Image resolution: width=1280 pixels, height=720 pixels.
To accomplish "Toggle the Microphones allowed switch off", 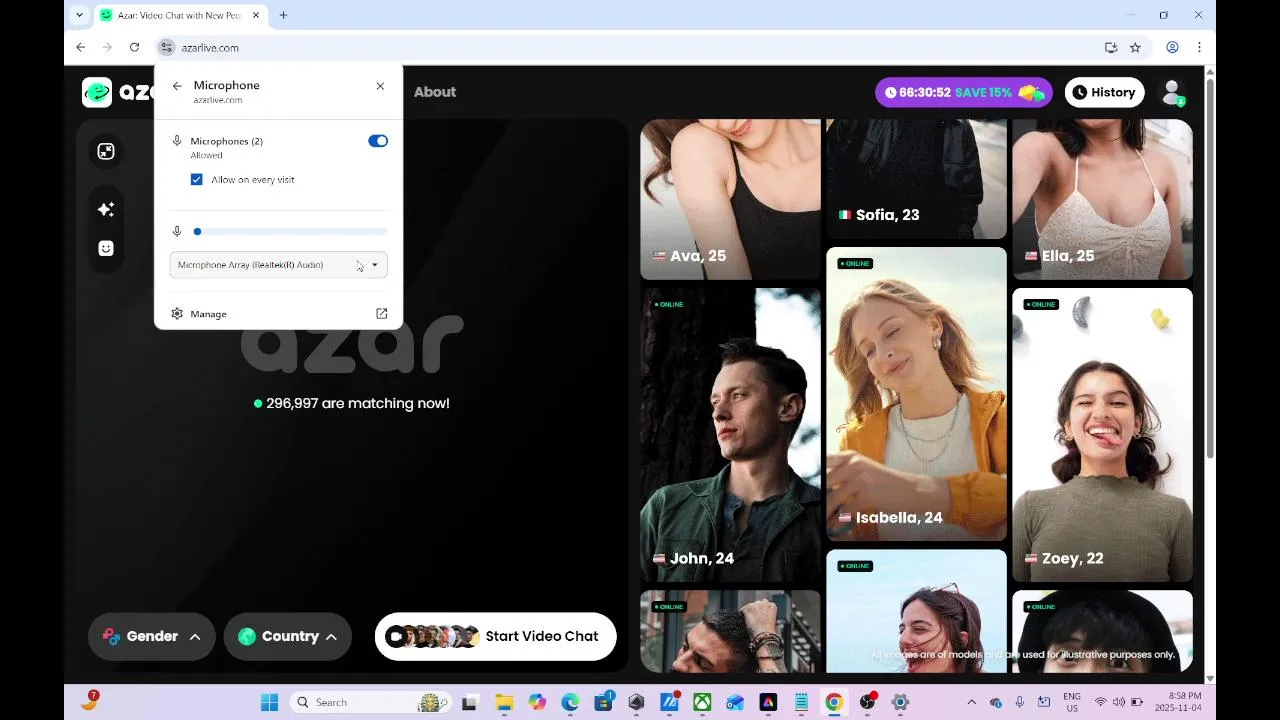I will (x=378, y=141).
